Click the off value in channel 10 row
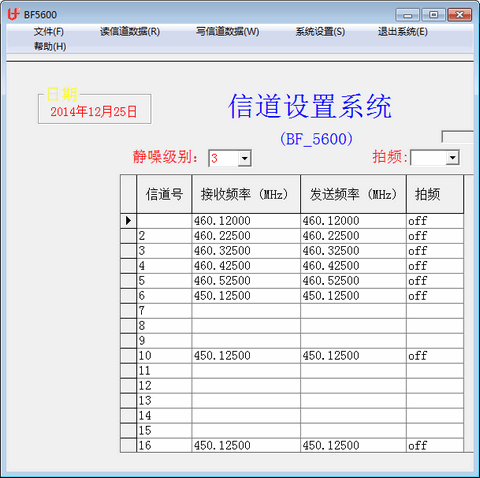This screenshot has height=478, width=480. tap(435, 356)
